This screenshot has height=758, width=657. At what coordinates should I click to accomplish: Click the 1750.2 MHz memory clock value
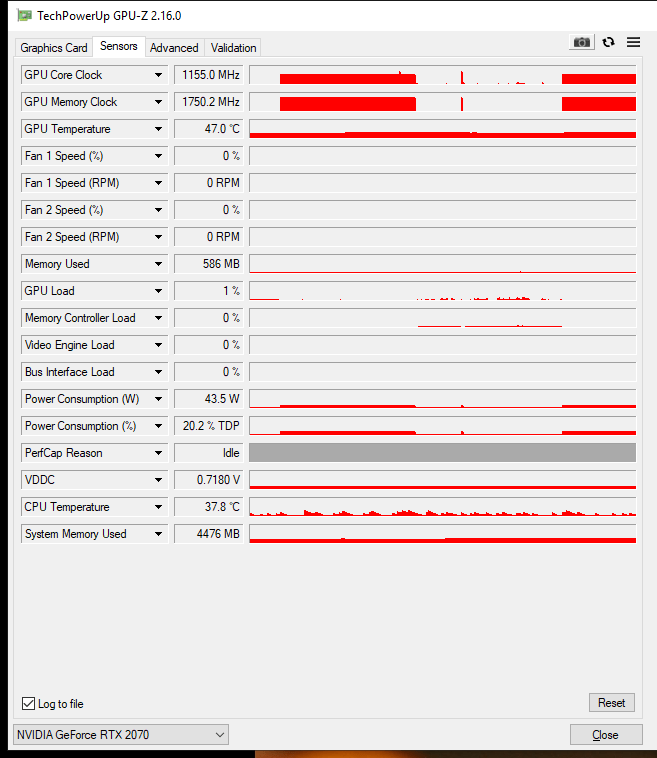tap(209, 102)
